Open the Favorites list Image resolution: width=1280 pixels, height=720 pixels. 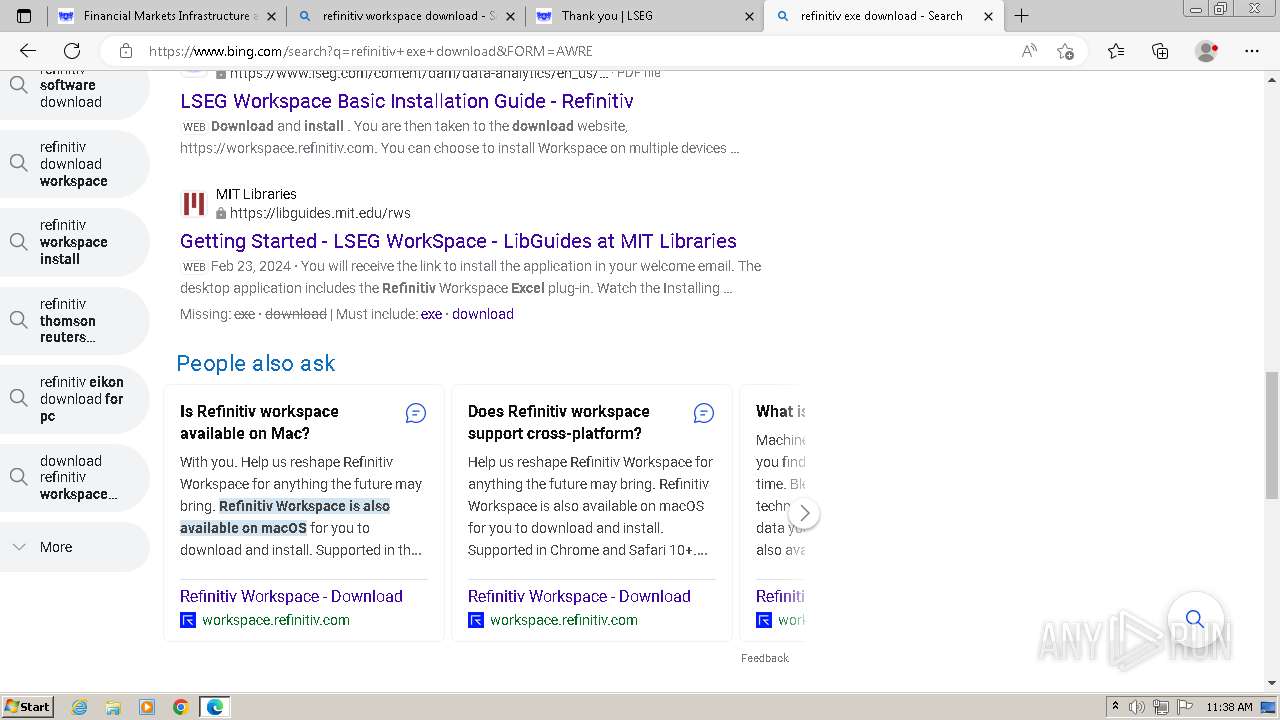1116,51
